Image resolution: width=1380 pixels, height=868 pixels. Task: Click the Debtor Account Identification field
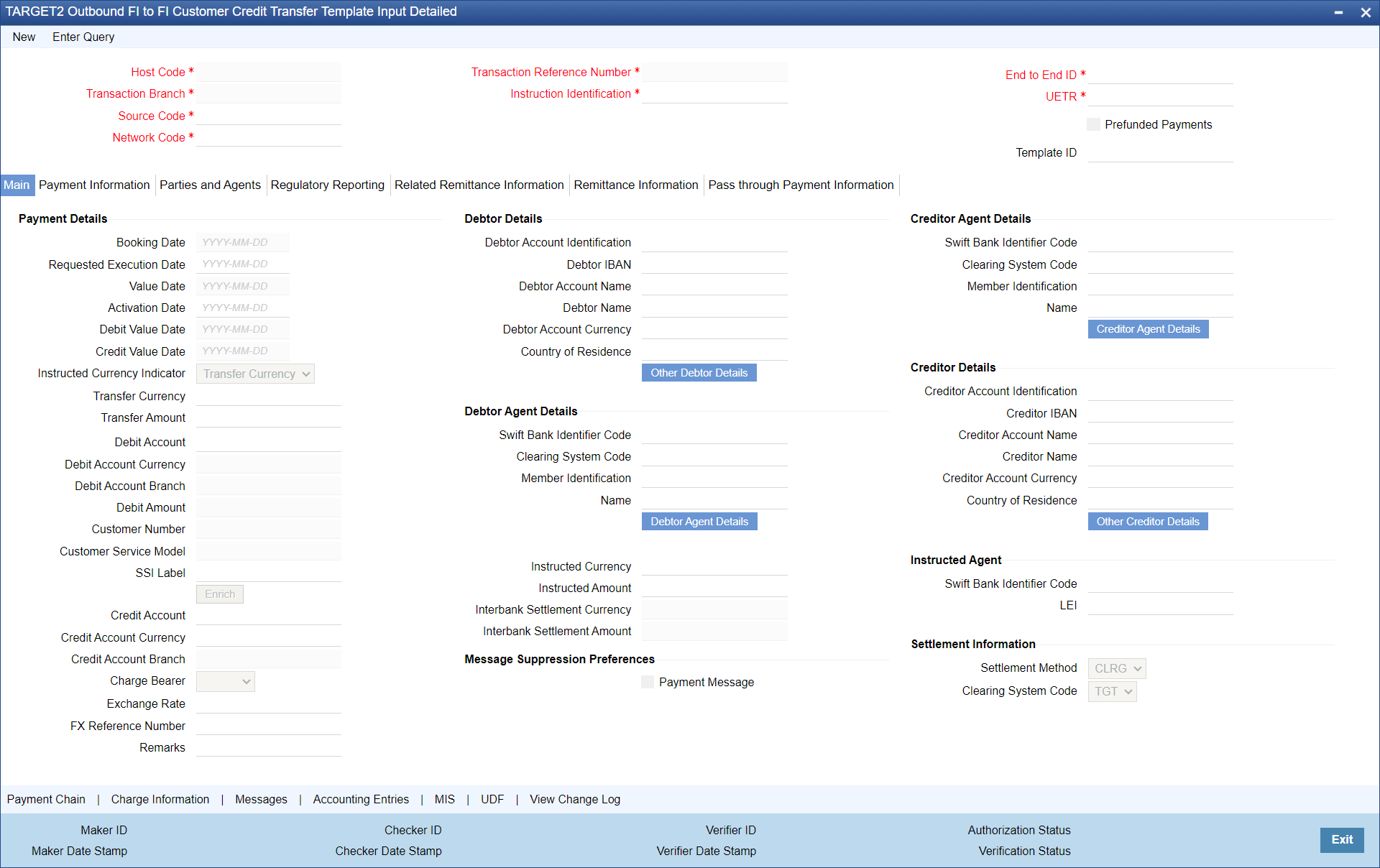tap(714, 243)
